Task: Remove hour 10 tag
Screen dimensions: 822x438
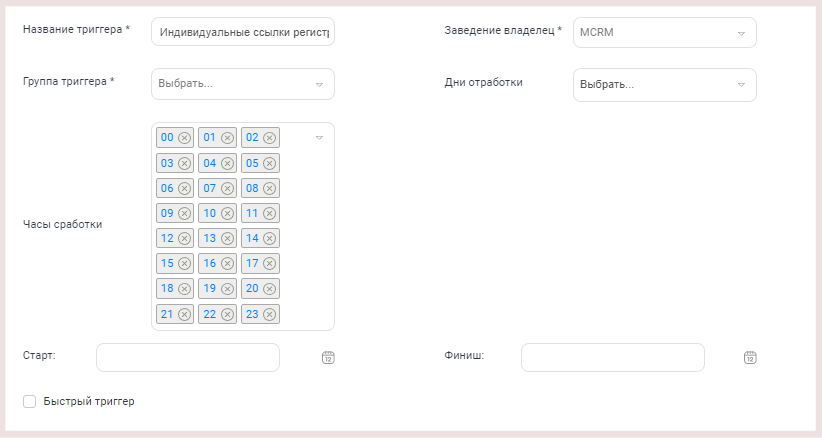Action: (x=227, y=213)
